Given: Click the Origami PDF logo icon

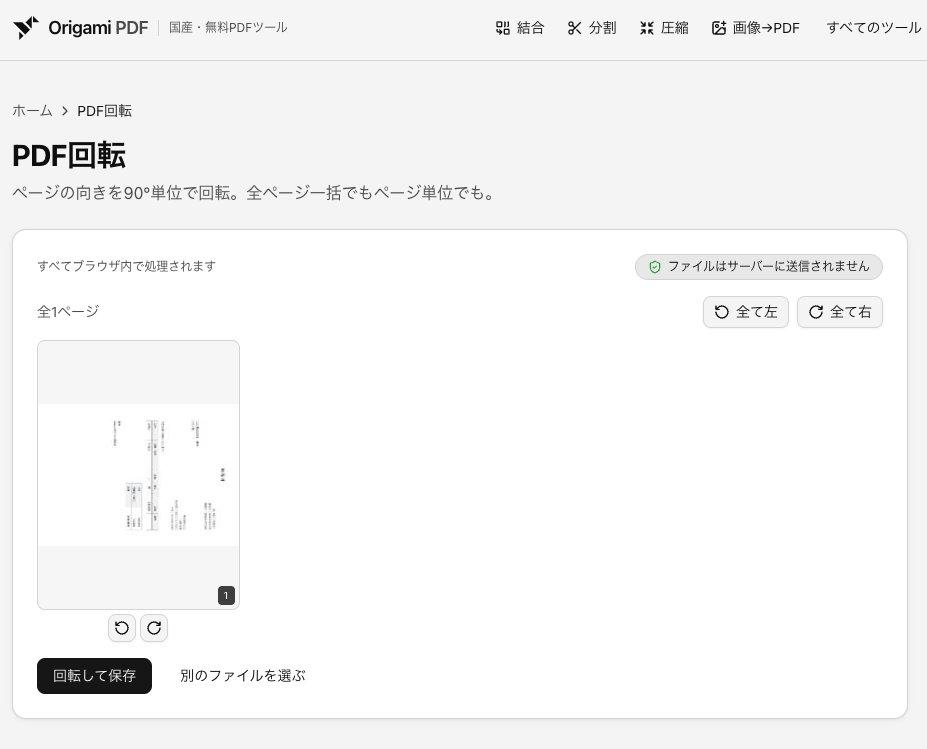Looking at the screenshot, I should point(26,28).
